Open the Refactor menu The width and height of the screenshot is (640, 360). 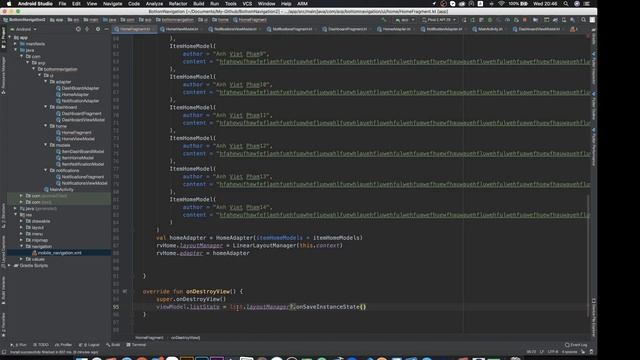click(178, 4)
